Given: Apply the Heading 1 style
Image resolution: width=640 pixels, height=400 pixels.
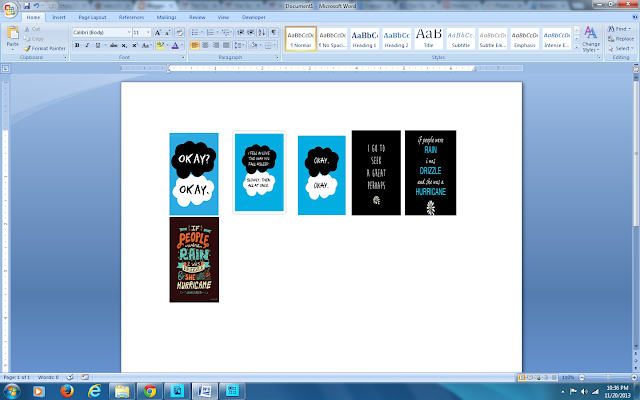Looking at the screenshot, I should [x=364, y=39].
